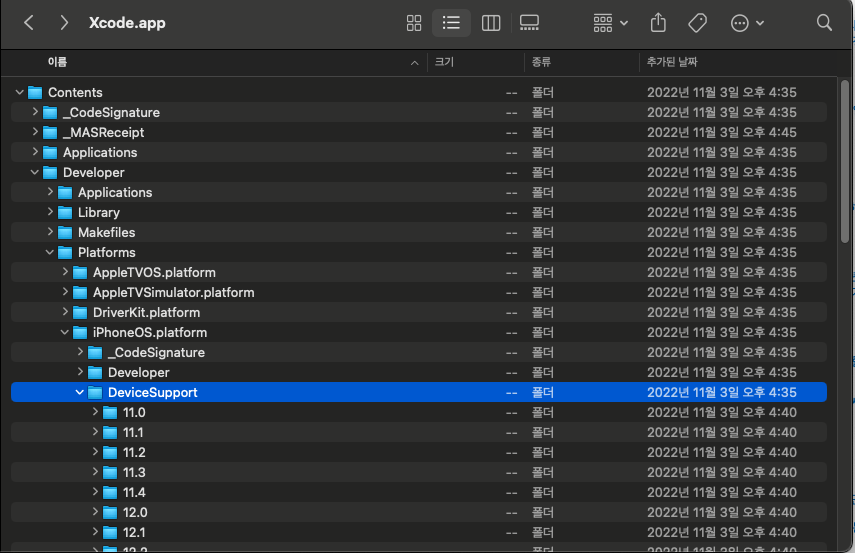Expand AppleTVSimulator.platform
Viewport: 855px width, 553px height.
click(65, 292)
